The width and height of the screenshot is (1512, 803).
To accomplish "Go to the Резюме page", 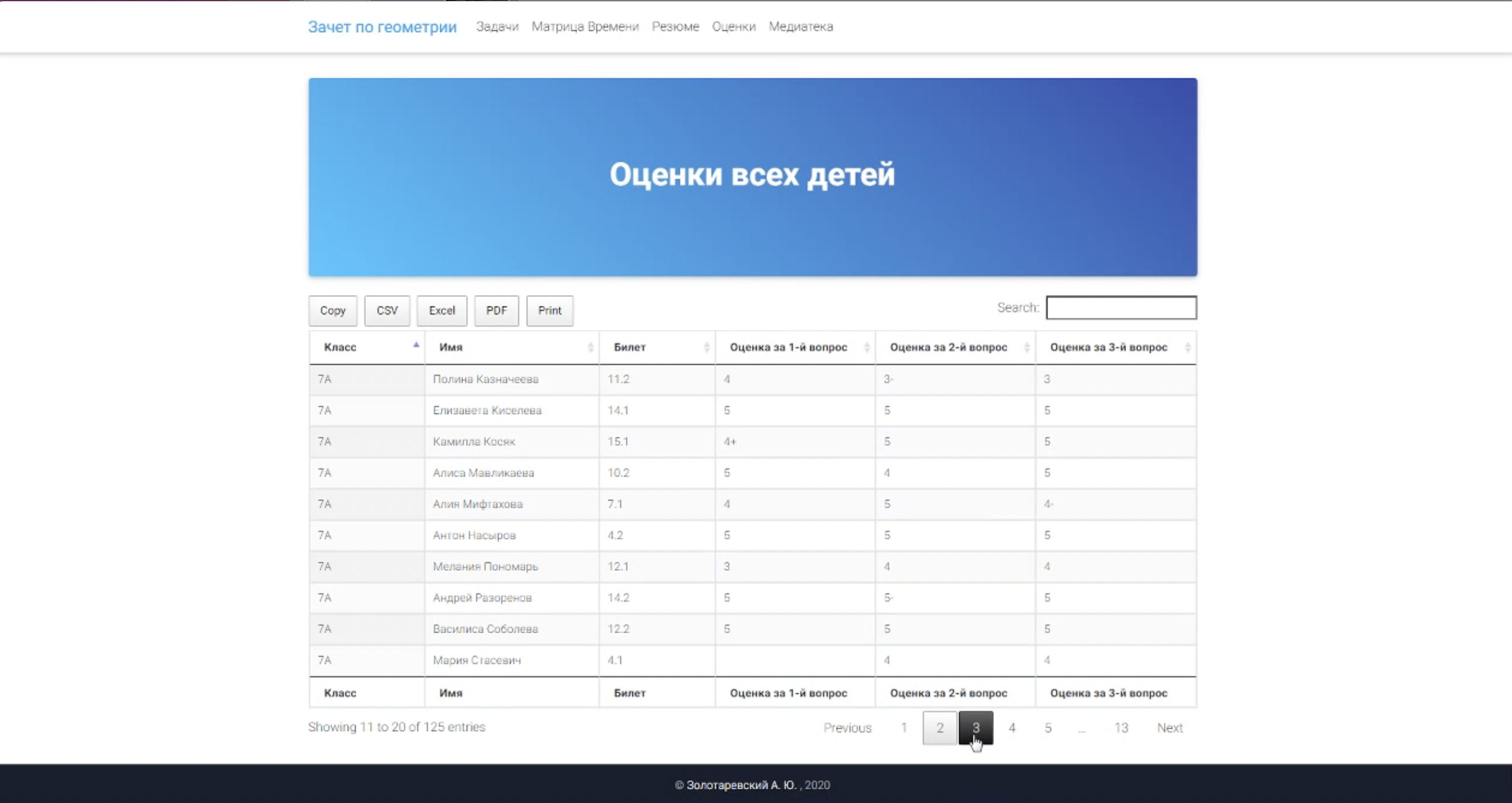I will tap(675, 26).
